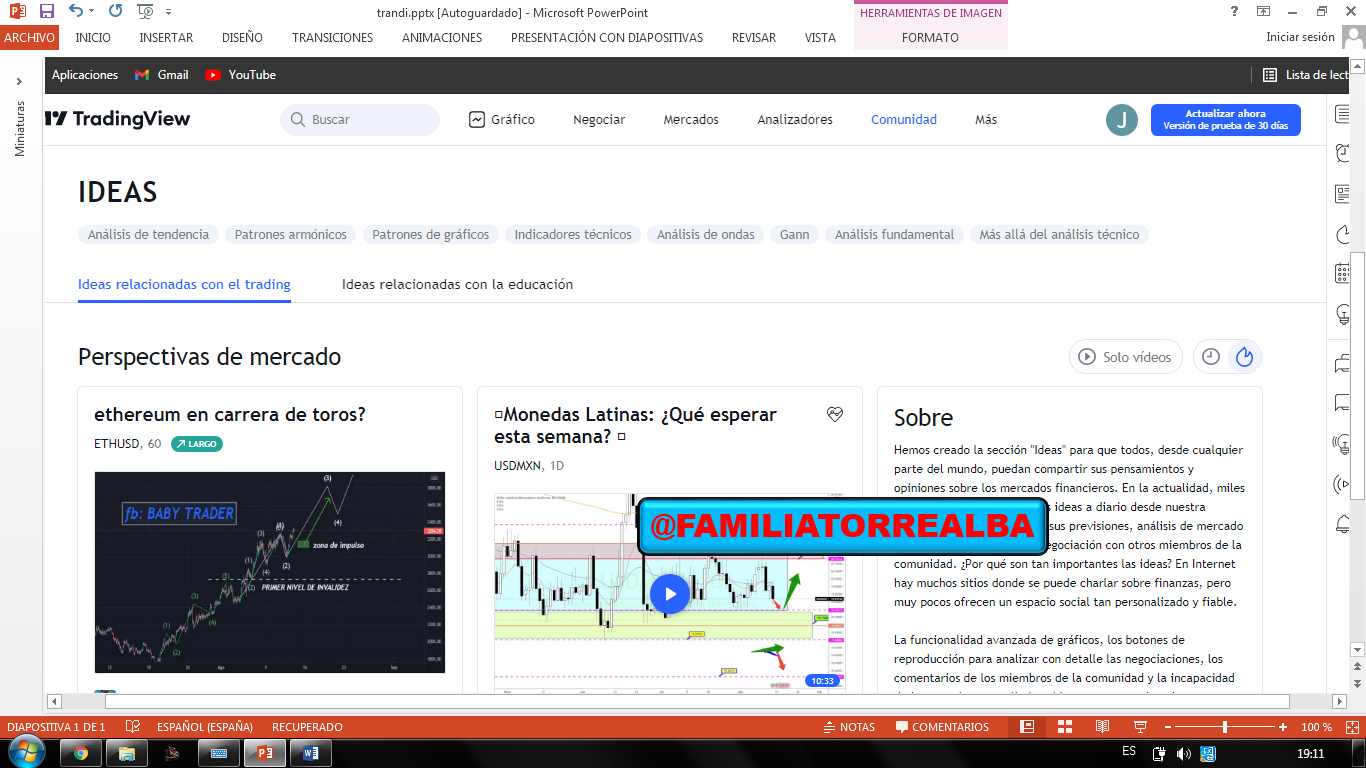
Task: Open the FORMATO picture tools tab
Action: click(930, 37)
